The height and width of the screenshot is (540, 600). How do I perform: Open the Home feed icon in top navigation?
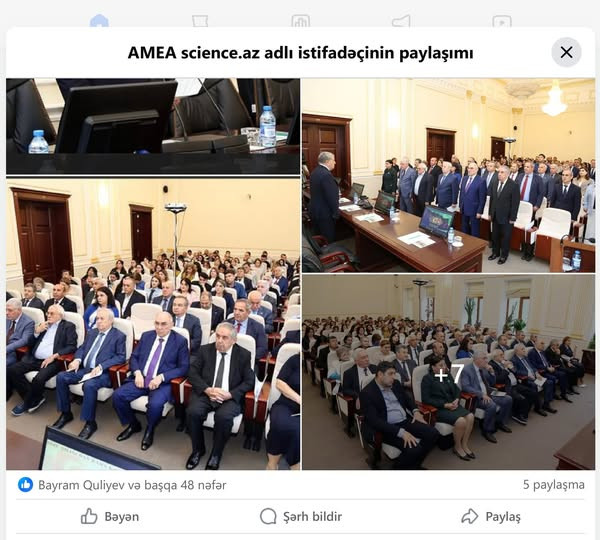[99, 20]
